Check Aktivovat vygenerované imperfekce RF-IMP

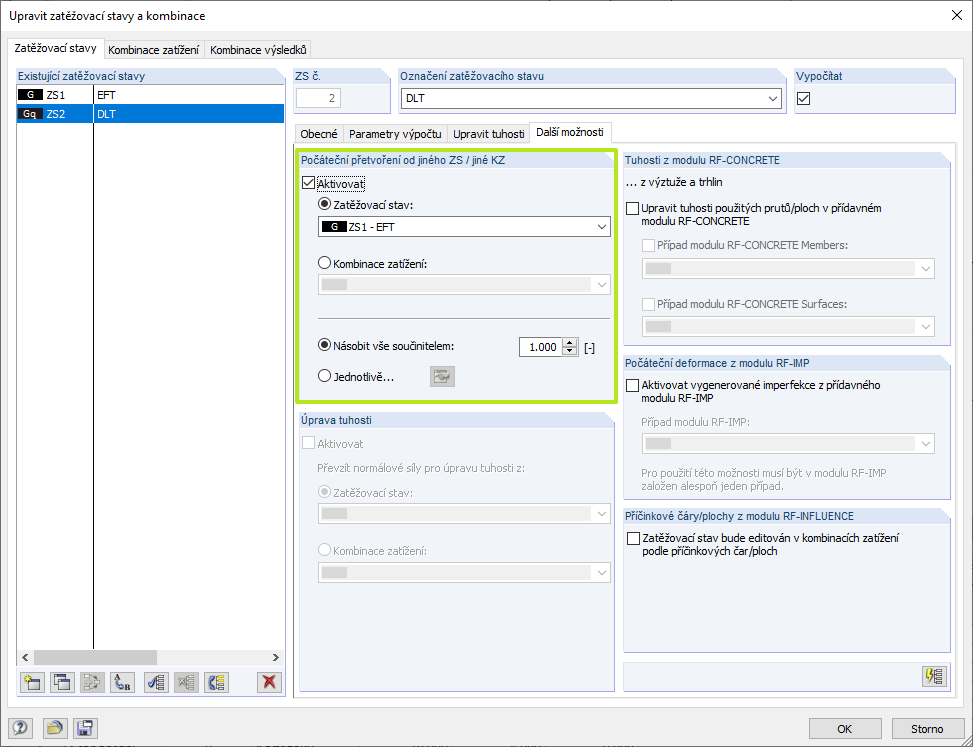pyautogui.click(x=632, y=385)
